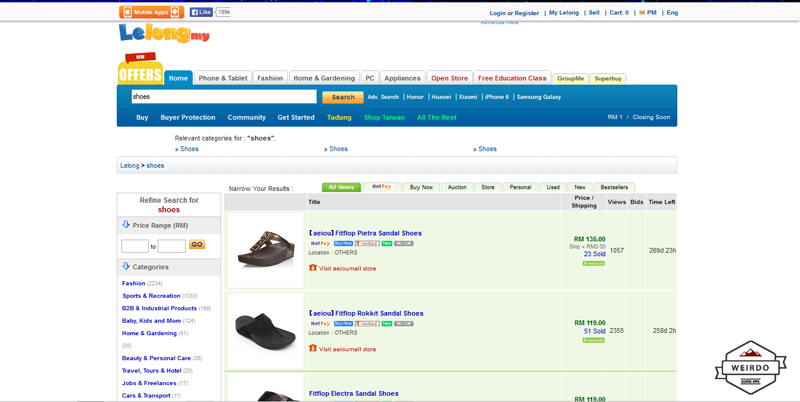This screenshot has height=402, width=800.
Task: Select the All items filter tab
Action: click(341, 187)
